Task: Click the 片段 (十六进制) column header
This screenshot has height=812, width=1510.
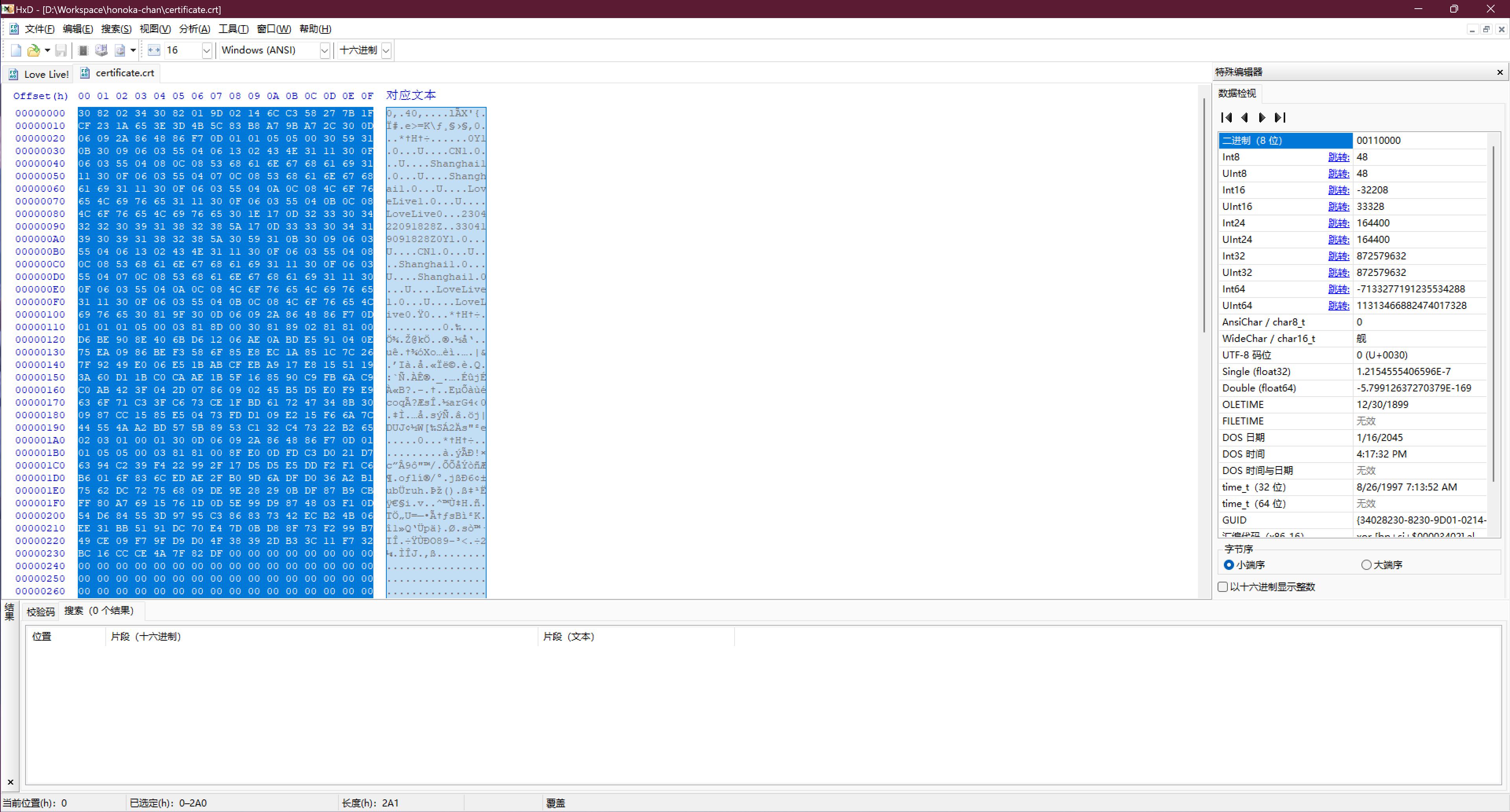Action: [321, 637]
